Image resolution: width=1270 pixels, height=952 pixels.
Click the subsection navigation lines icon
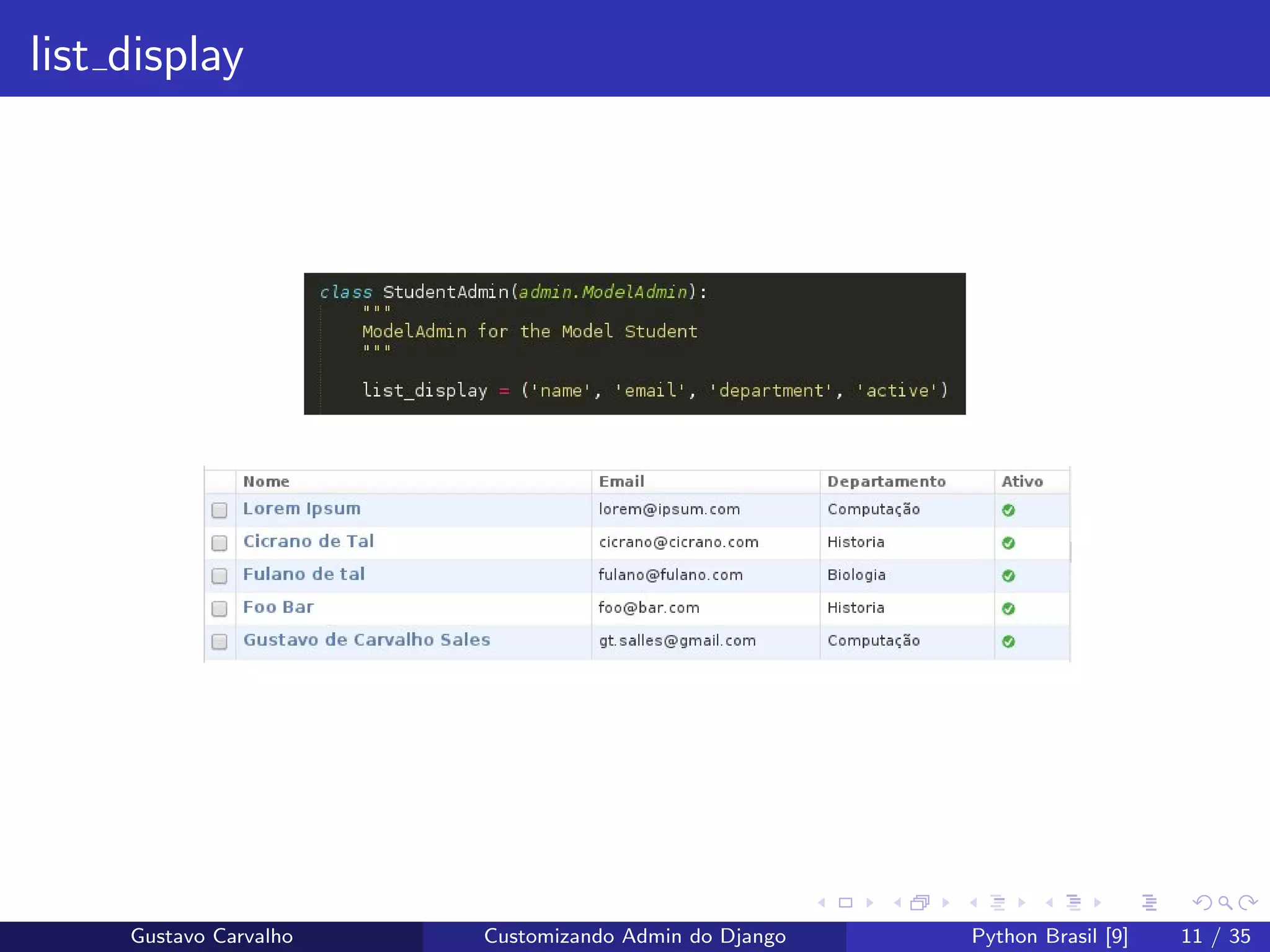pyautogui.click(x=998, y=903)
